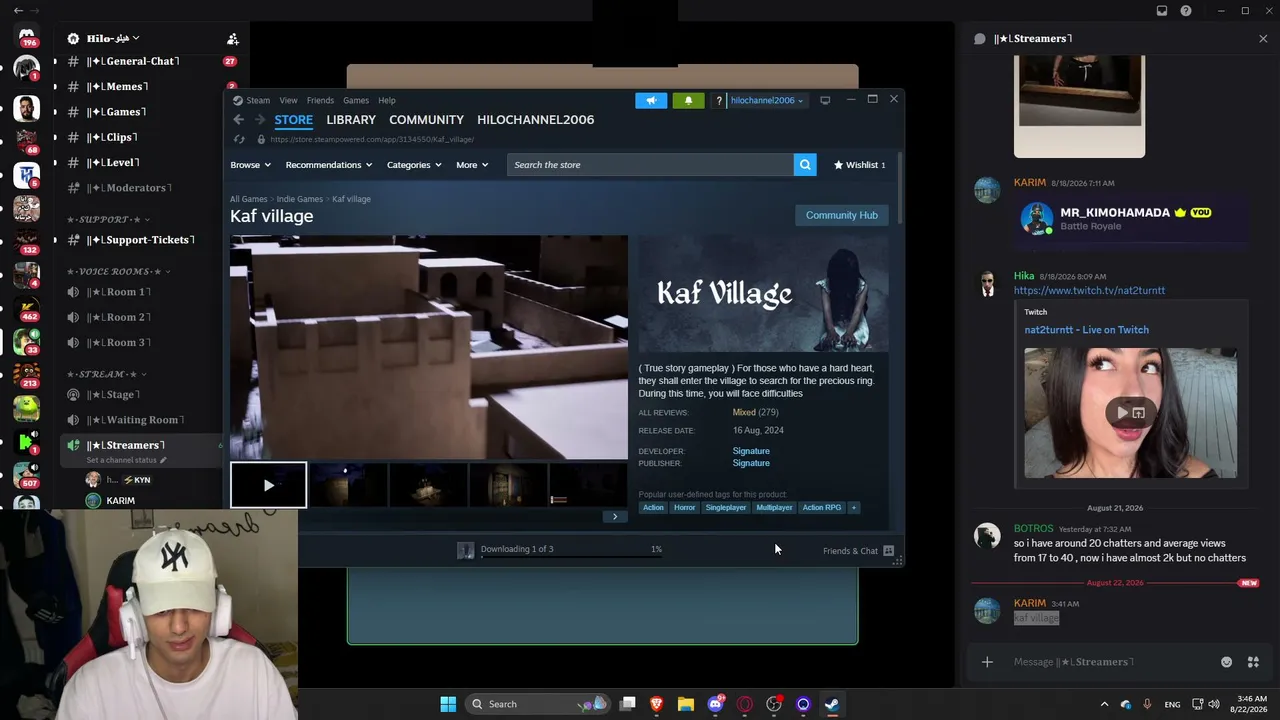Switch to the LIBRARY tab in Steam
Viewport: 1280px width, 720px height.
coord(351,120)
